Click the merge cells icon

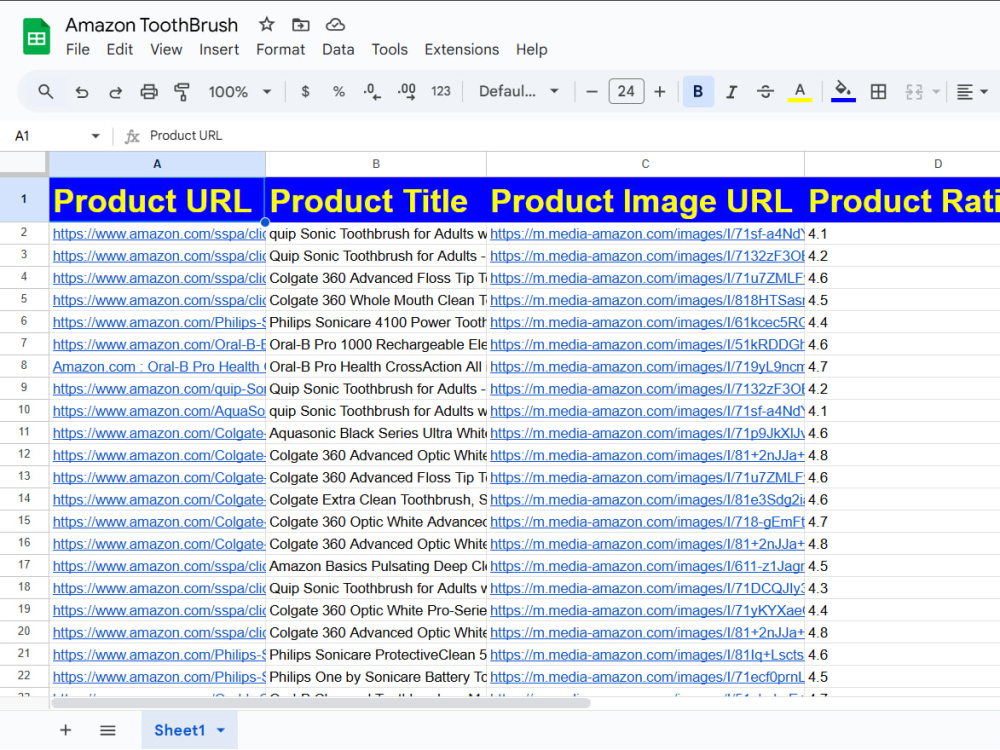point(914,91)
